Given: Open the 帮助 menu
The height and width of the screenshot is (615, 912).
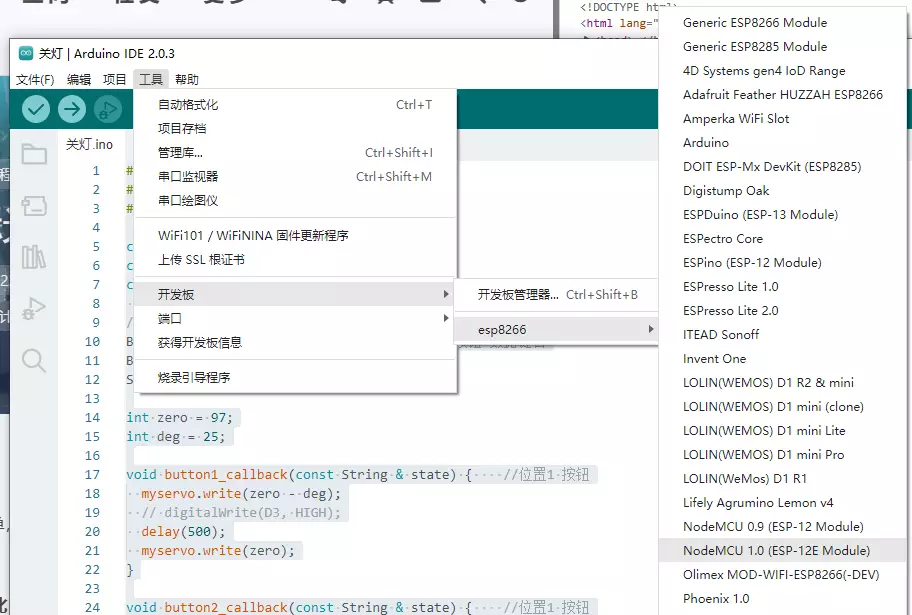Looking at the screenshot, I should (187, 79).
